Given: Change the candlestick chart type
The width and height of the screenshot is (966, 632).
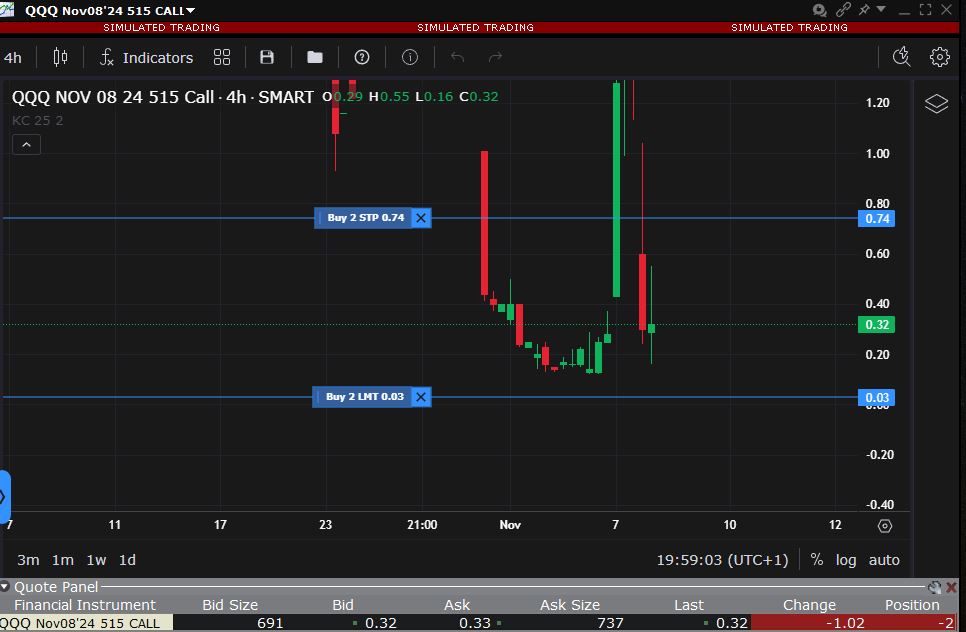Looking at the screenshot, I should [x=60, y=57].
